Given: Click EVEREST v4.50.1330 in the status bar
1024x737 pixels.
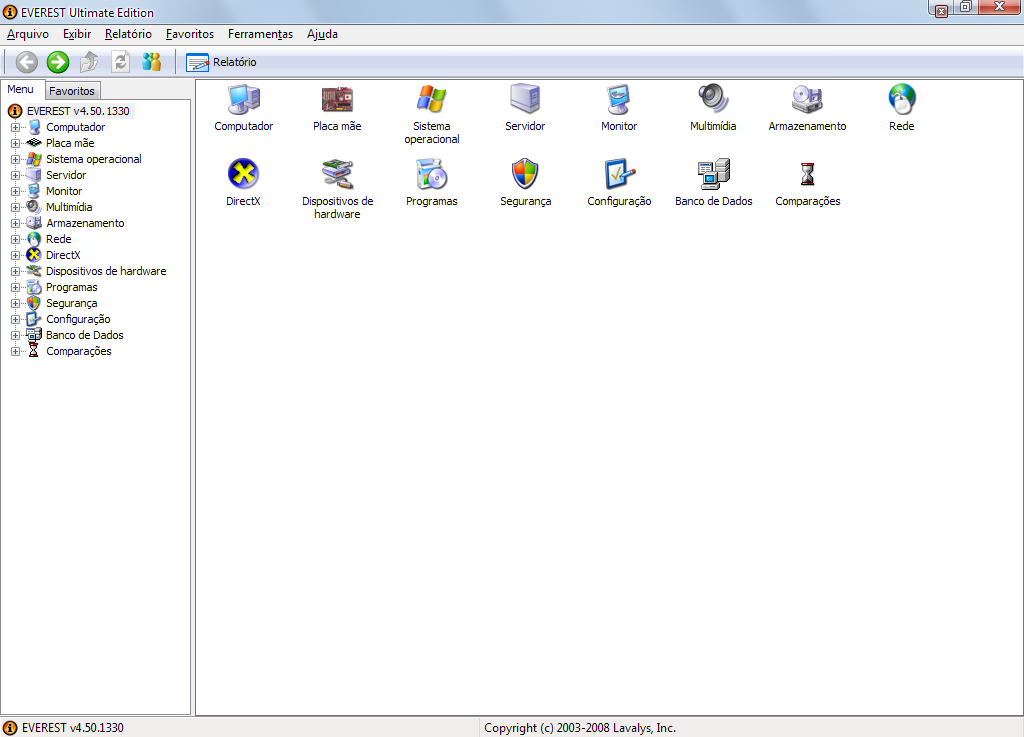Looking at the screenshot, I should point(72,728).
